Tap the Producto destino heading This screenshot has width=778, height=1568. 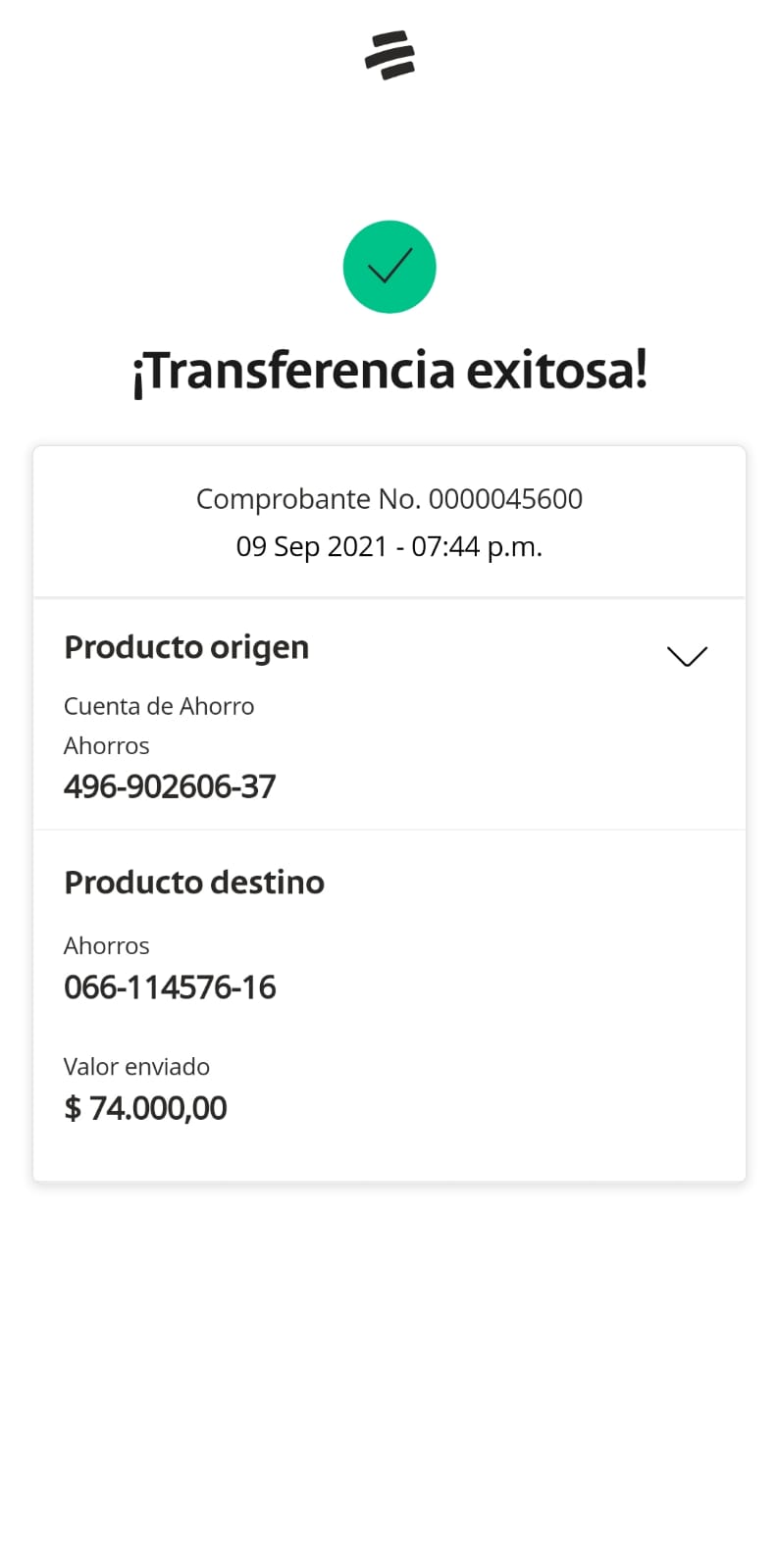[x=194, y=883]
